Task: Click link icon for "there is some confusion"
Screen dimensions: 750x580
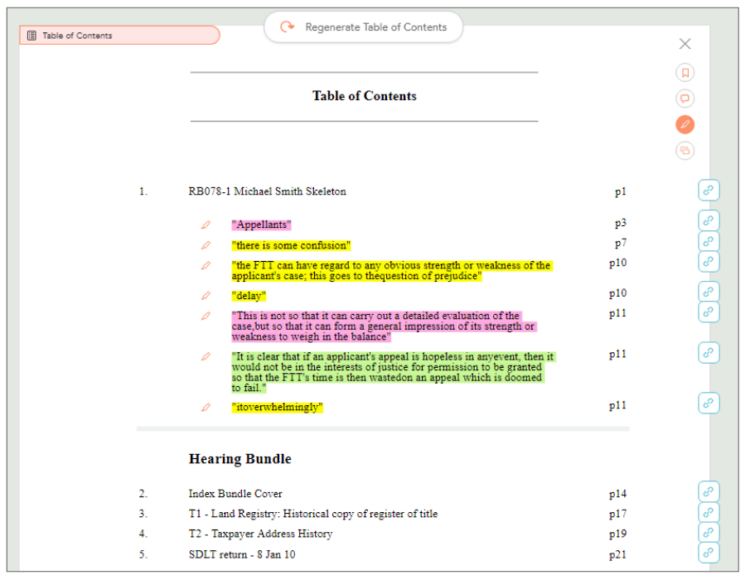Action: 708,241
